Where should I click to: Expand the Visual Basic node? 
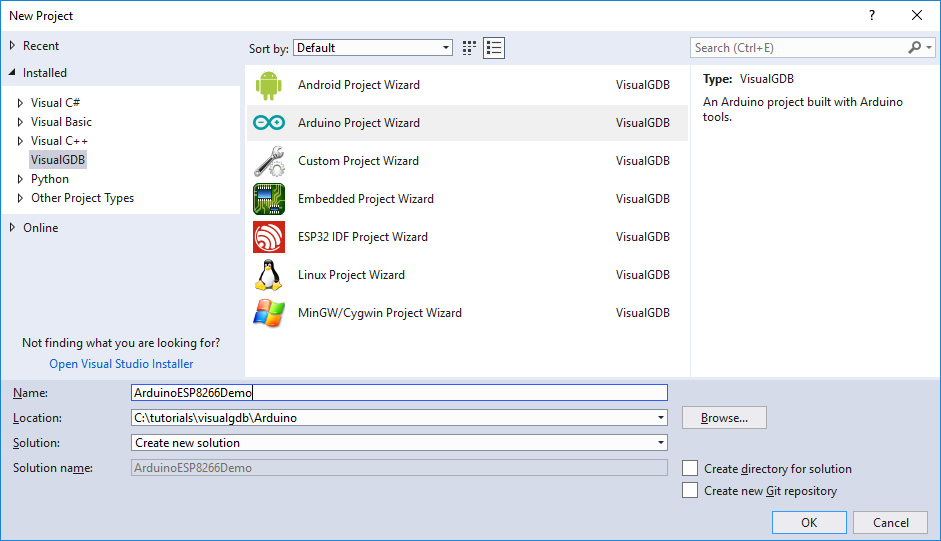click(20, 122)
